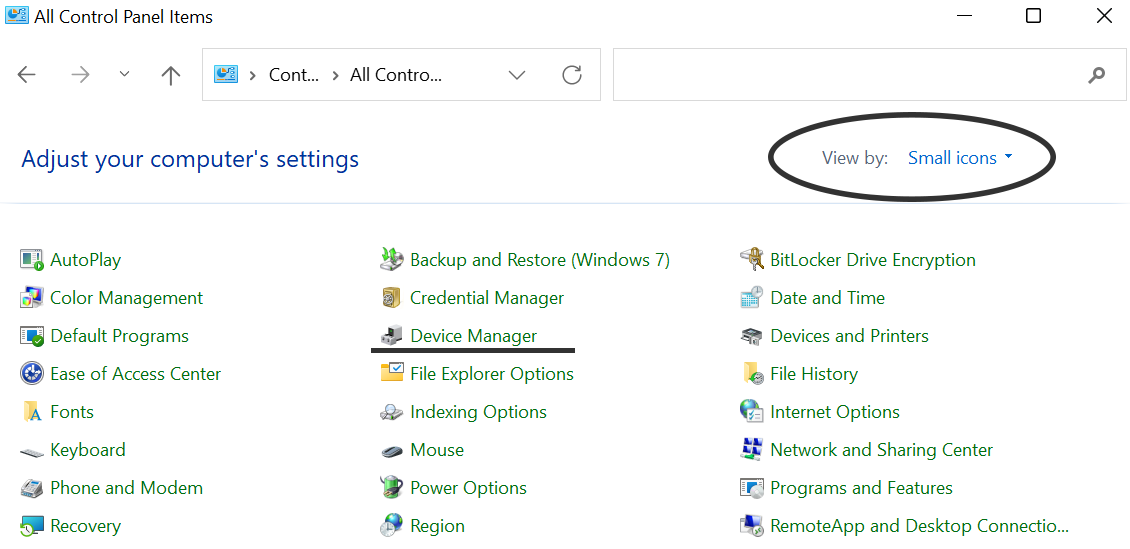Click the Backup and Restore icon
The width and height of the screenshot is (1130, 549).
[391, 260]
